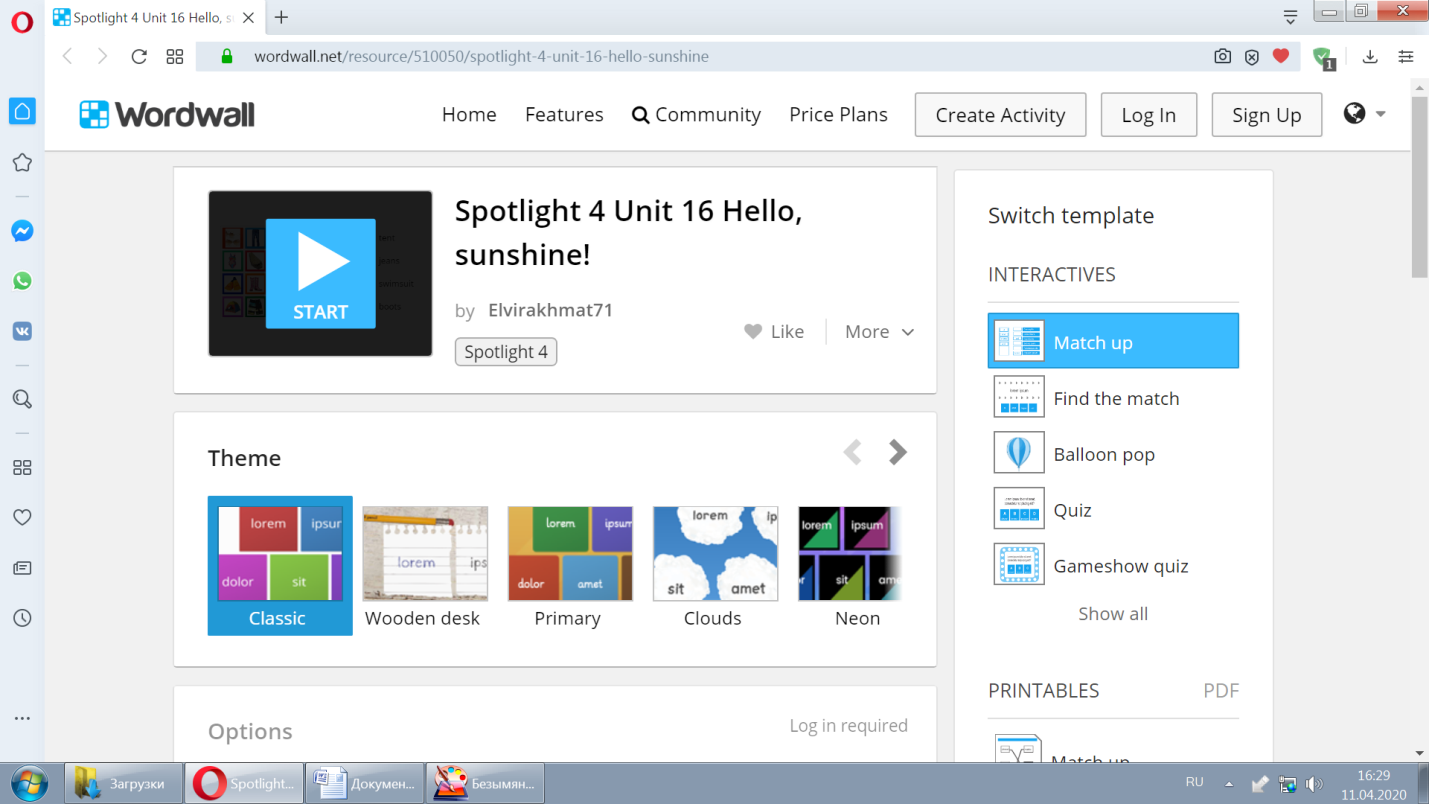Reload the current page
1429x804 pixels.
(x=139, y=56)
